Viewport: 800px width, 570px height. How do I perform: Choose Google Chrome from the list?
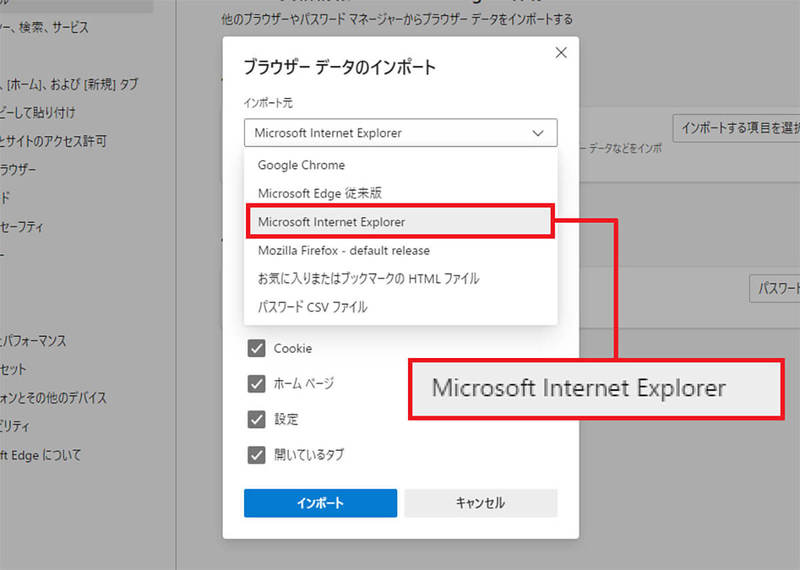tap(401, 165)
